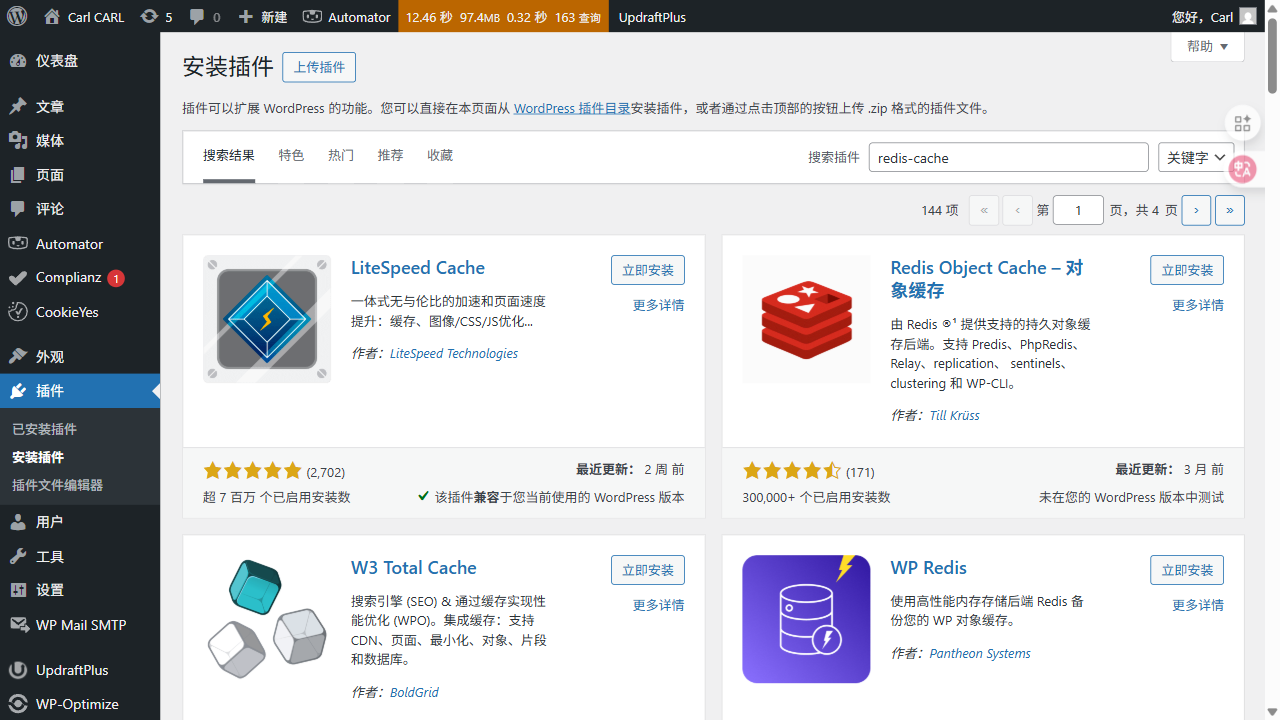Image resolution: width=1280 pixels, height=720 pixels.
Task: Click the site home icon for Carl CARL
Action: click(52, 16)
